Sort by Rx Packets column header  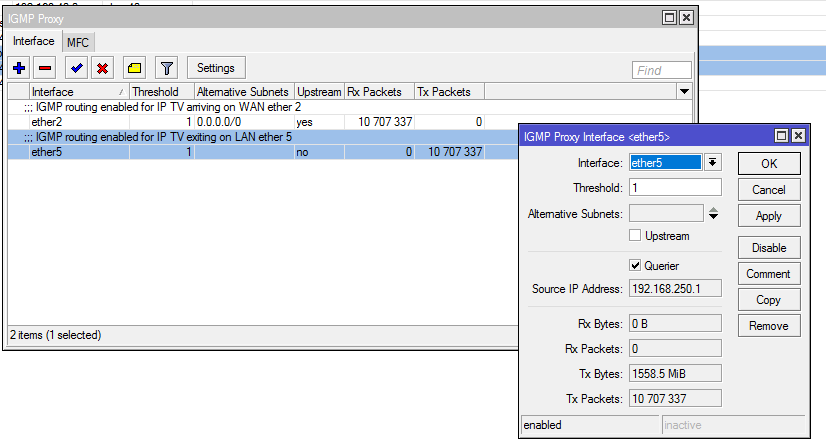(x=379, y=91)
